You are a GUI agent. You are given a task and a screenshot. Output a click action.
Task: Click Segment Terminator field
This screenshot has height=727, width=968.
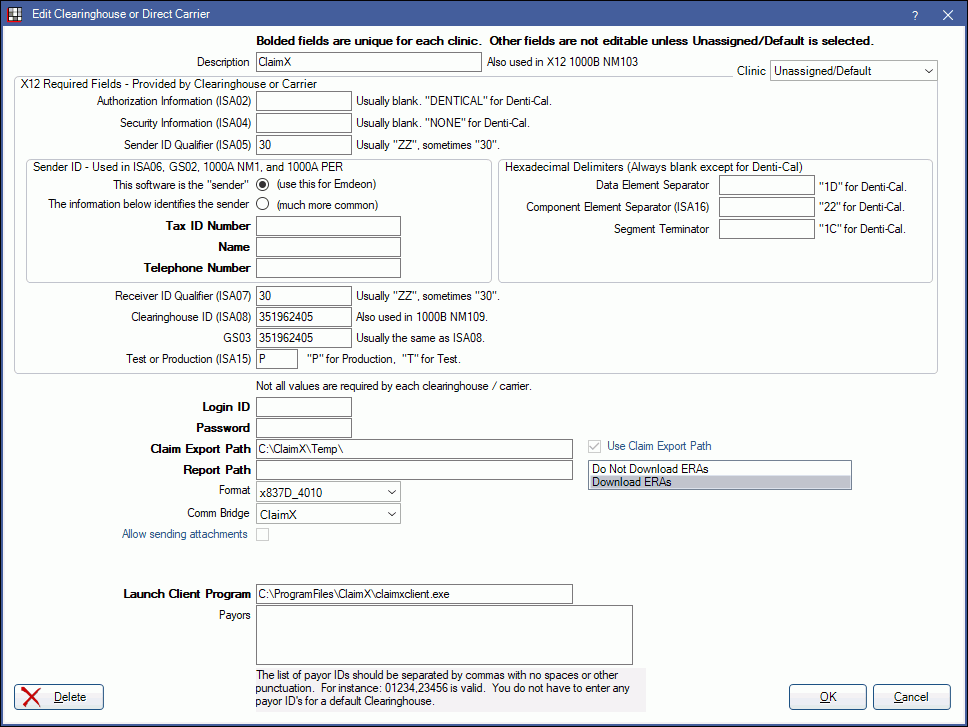[767, 229]
